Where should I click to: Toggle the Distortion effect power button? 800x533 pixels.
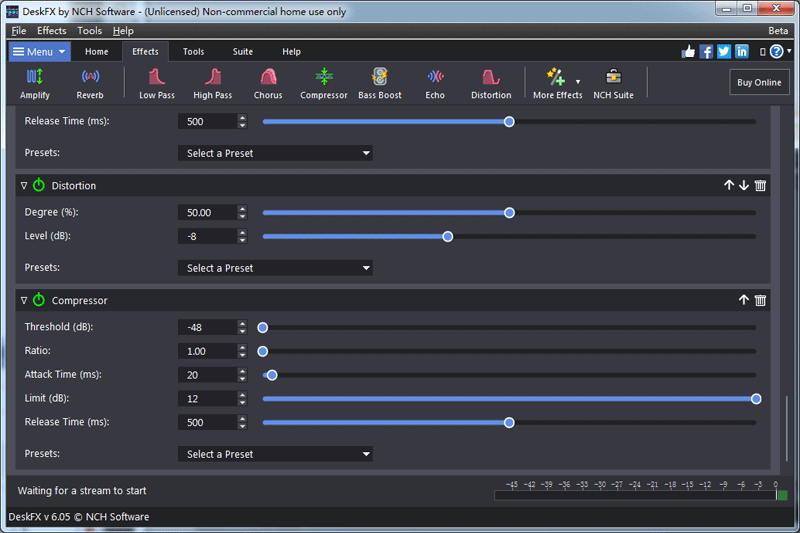point(39,185)
